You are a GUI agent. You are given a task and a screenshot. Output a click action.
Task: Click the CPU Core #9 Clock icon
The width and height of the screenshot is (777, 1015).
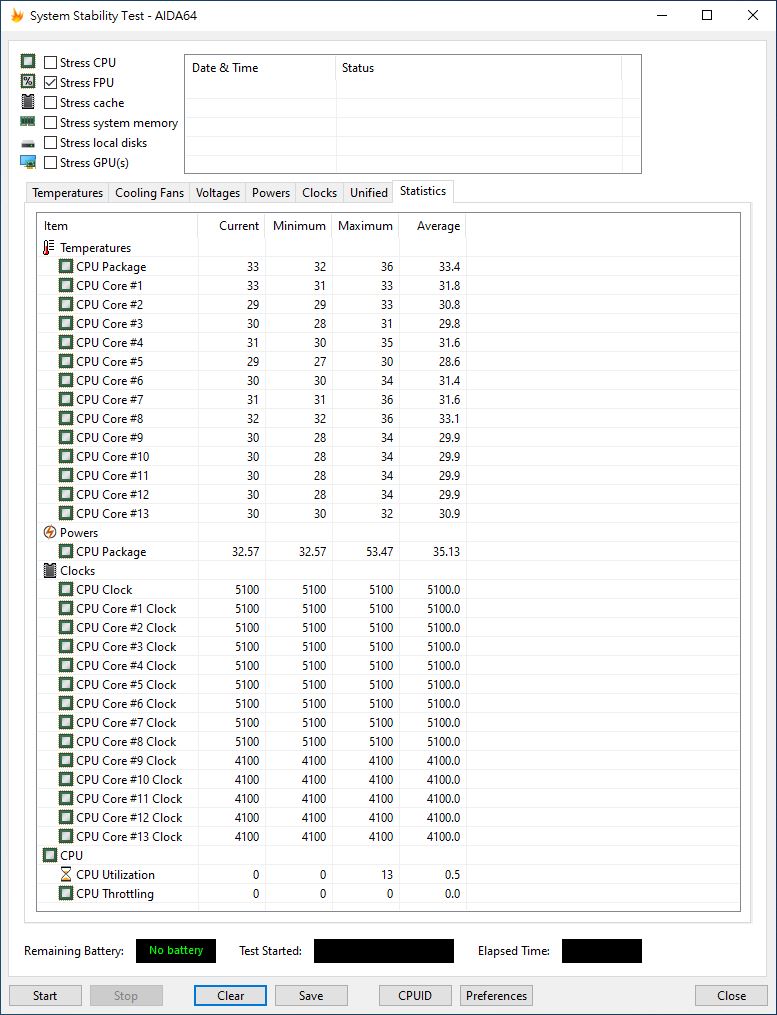pos(65,760)
